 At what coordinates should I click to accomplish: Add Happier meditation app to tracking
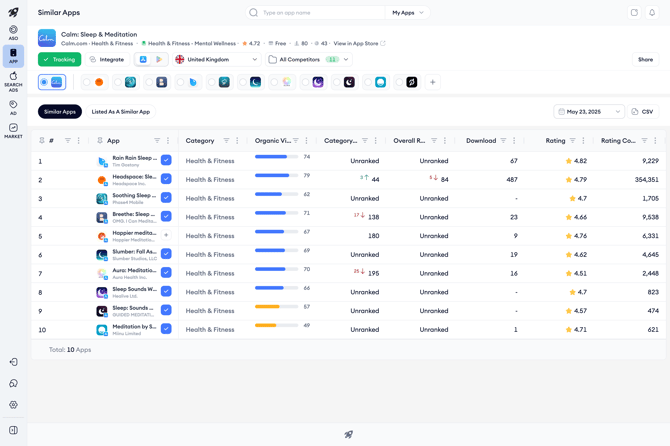[166, 236]
